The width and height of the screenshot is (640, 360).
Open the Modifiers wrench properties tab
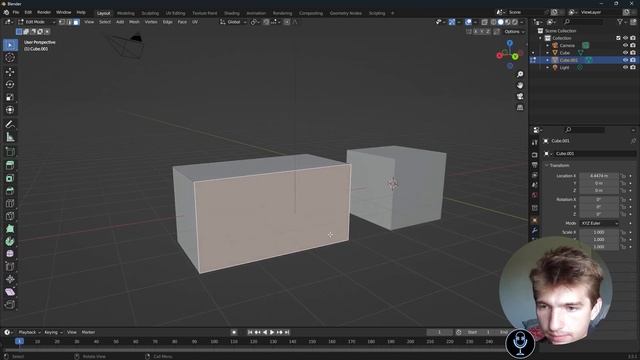[x=535, y=231]
